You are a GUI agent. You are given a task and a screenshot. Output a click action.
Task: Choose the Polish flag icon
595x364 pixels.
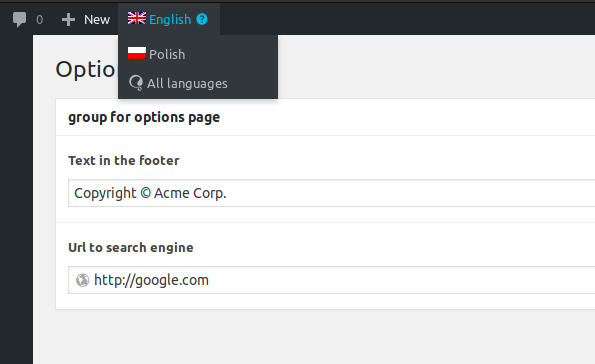(x=137, y=53)
